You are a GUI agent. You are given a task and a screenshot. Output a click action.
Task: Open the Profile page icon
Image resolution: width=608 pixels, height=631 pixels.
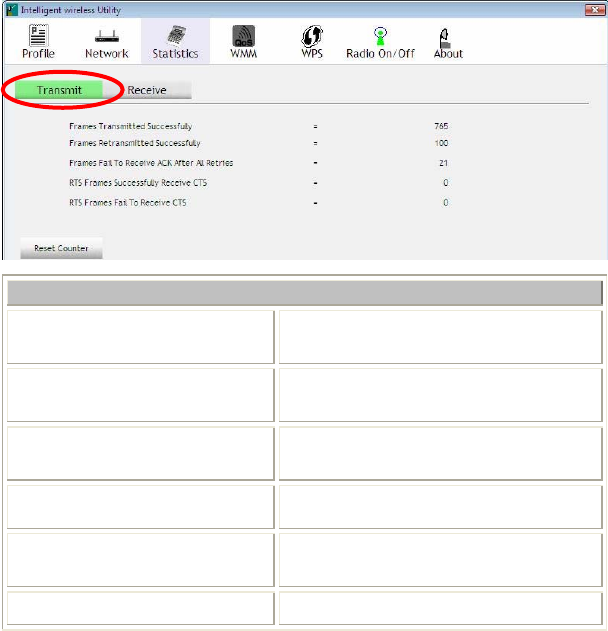(39, 35)
